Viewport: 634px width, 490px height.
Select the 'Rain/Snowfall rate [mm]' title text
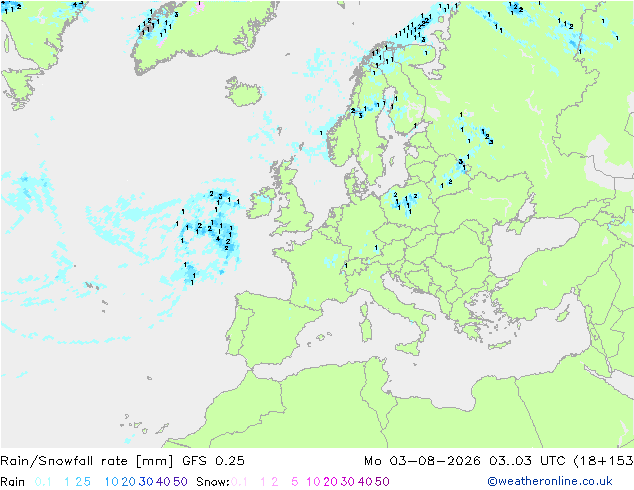(x=87, y=461)
